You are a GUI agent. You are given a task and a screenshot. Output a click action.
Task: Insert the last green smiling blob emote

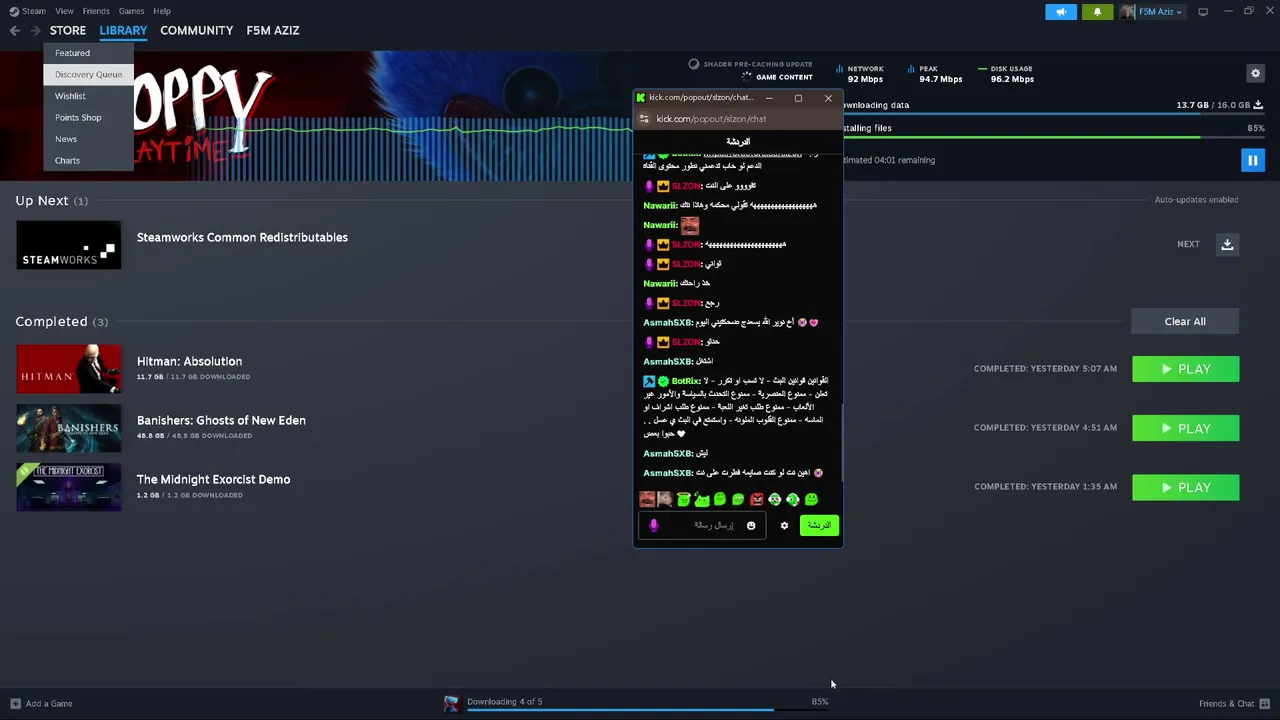tap(811, 499)
